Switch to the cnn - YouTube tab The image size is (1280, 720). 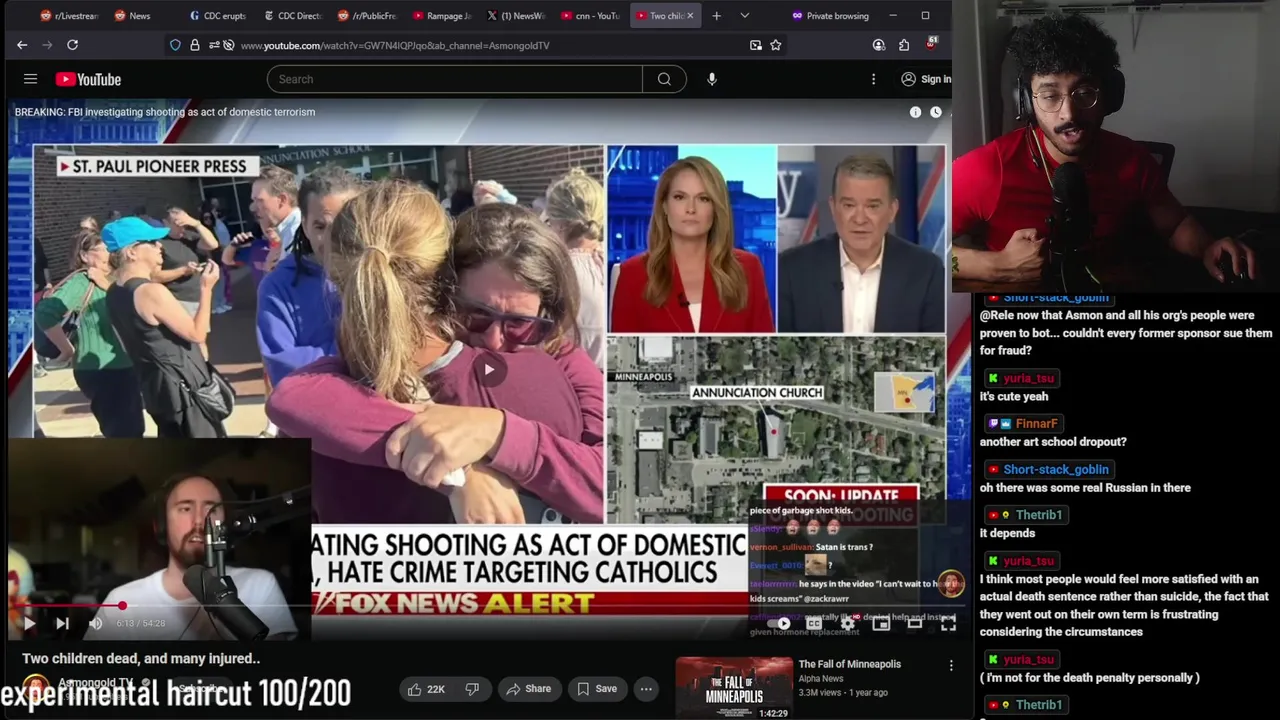click(590, 16)
